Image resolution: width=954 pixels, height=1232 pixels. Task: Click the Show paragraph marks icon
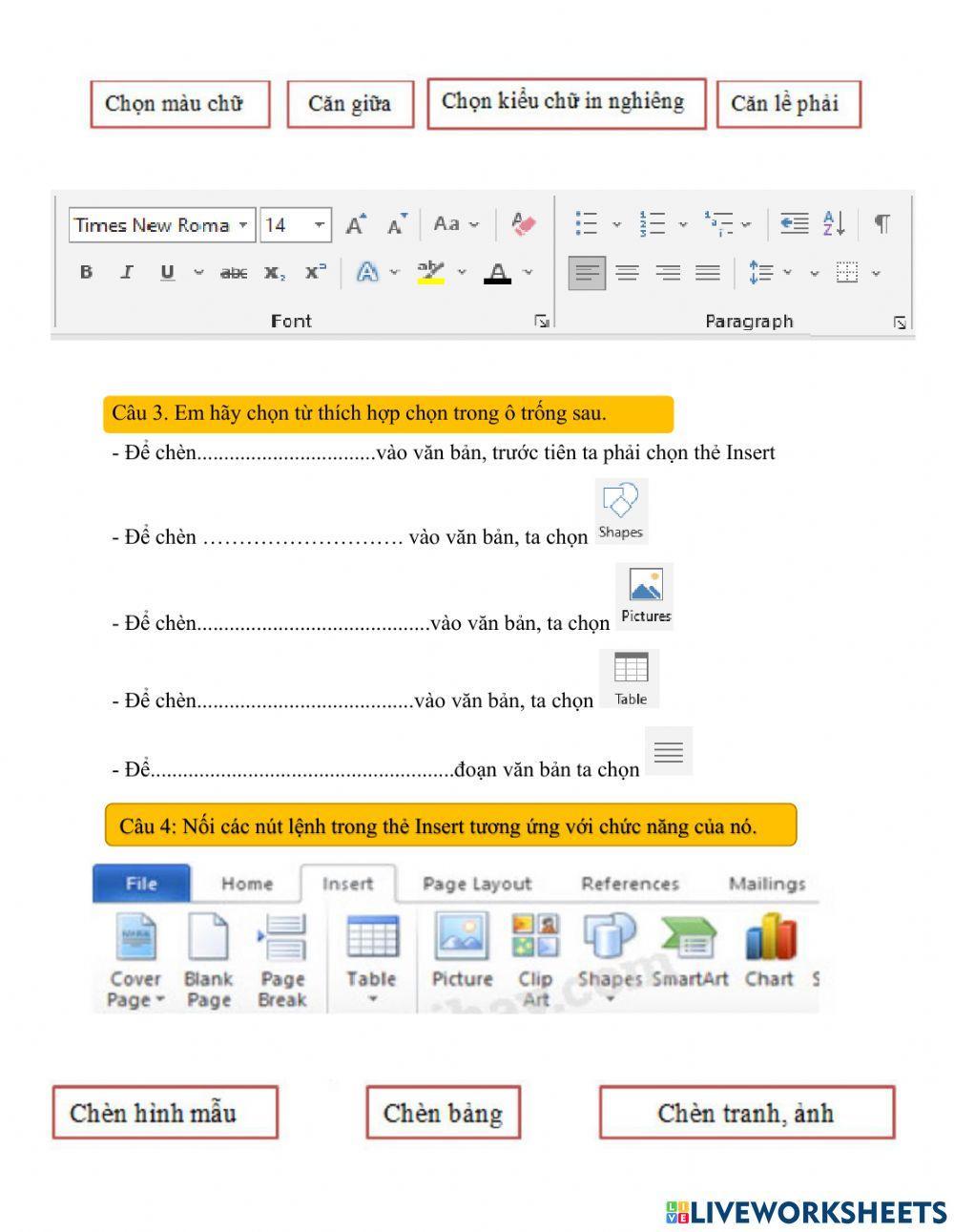coord(882,224)
